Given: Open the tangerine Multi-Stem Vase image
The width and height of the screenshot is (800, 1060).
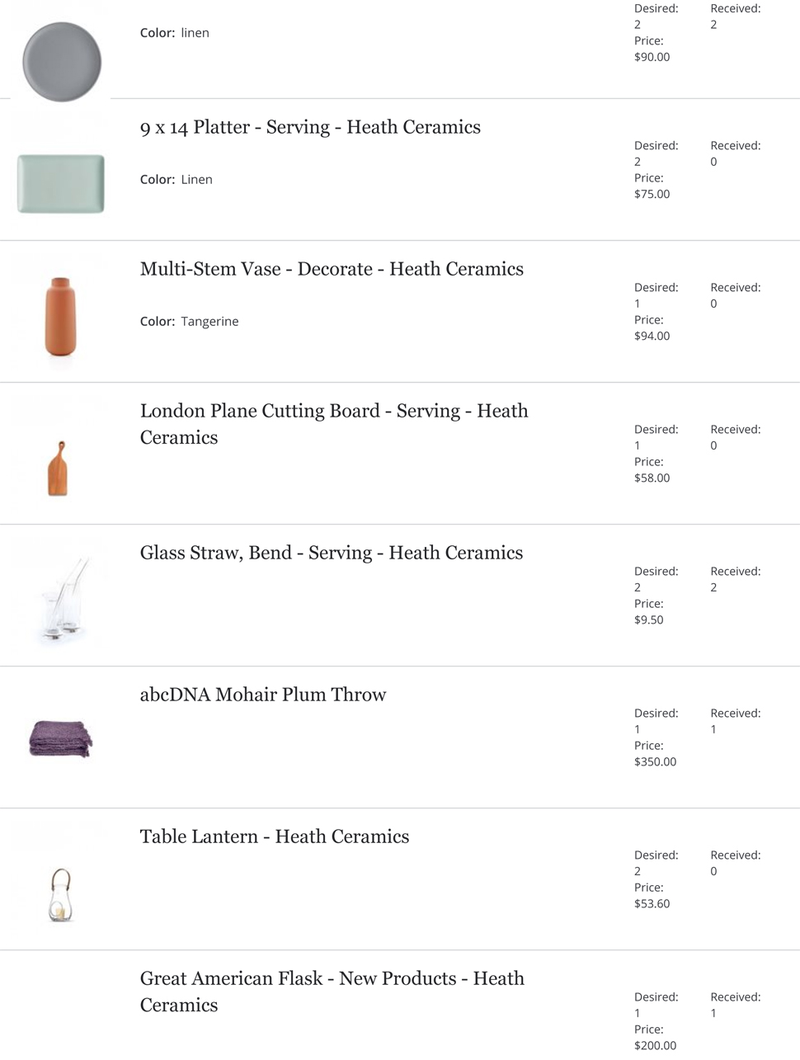Looking at the screenshot, I should [x=61, y=316].
